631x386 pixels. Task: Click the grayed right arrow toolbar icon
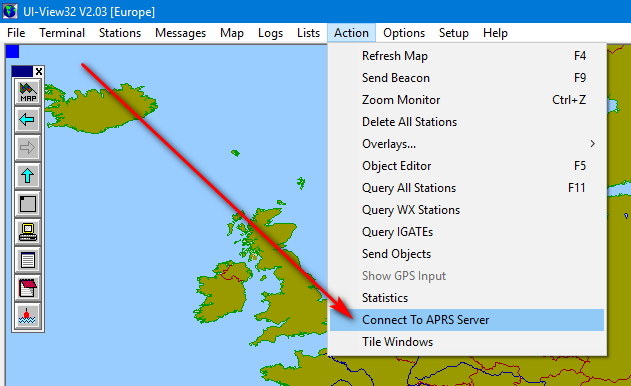28,148
